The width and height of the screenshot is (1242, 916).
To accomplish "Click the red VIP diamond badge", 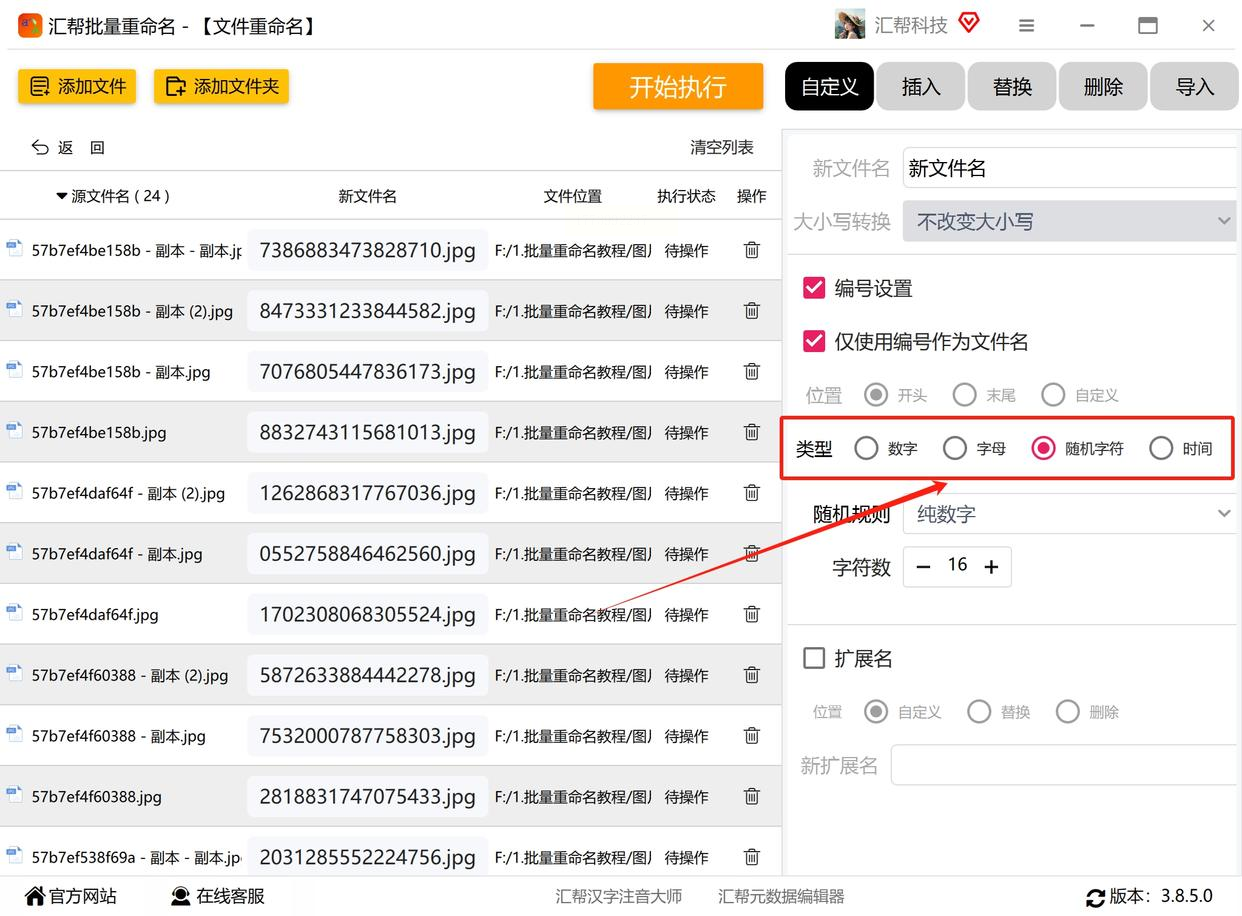I will pos(969,23).
